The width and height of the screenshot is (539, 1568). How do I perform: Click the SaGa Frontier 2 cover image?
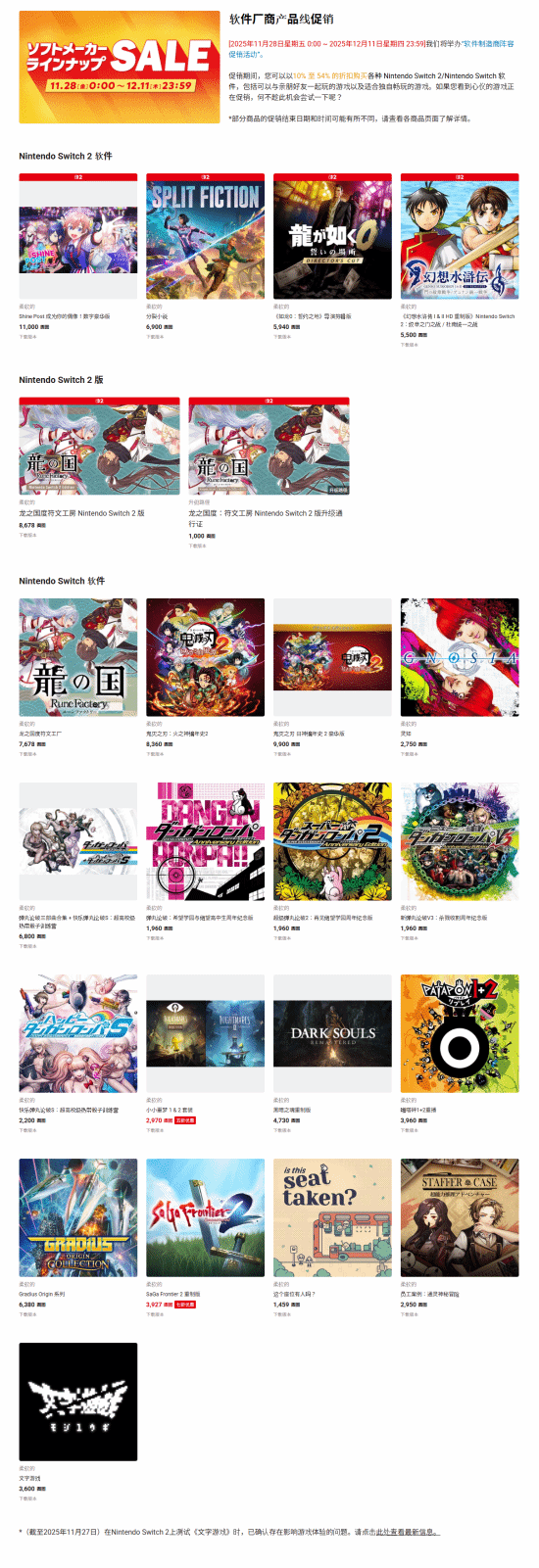[205, 1217]
